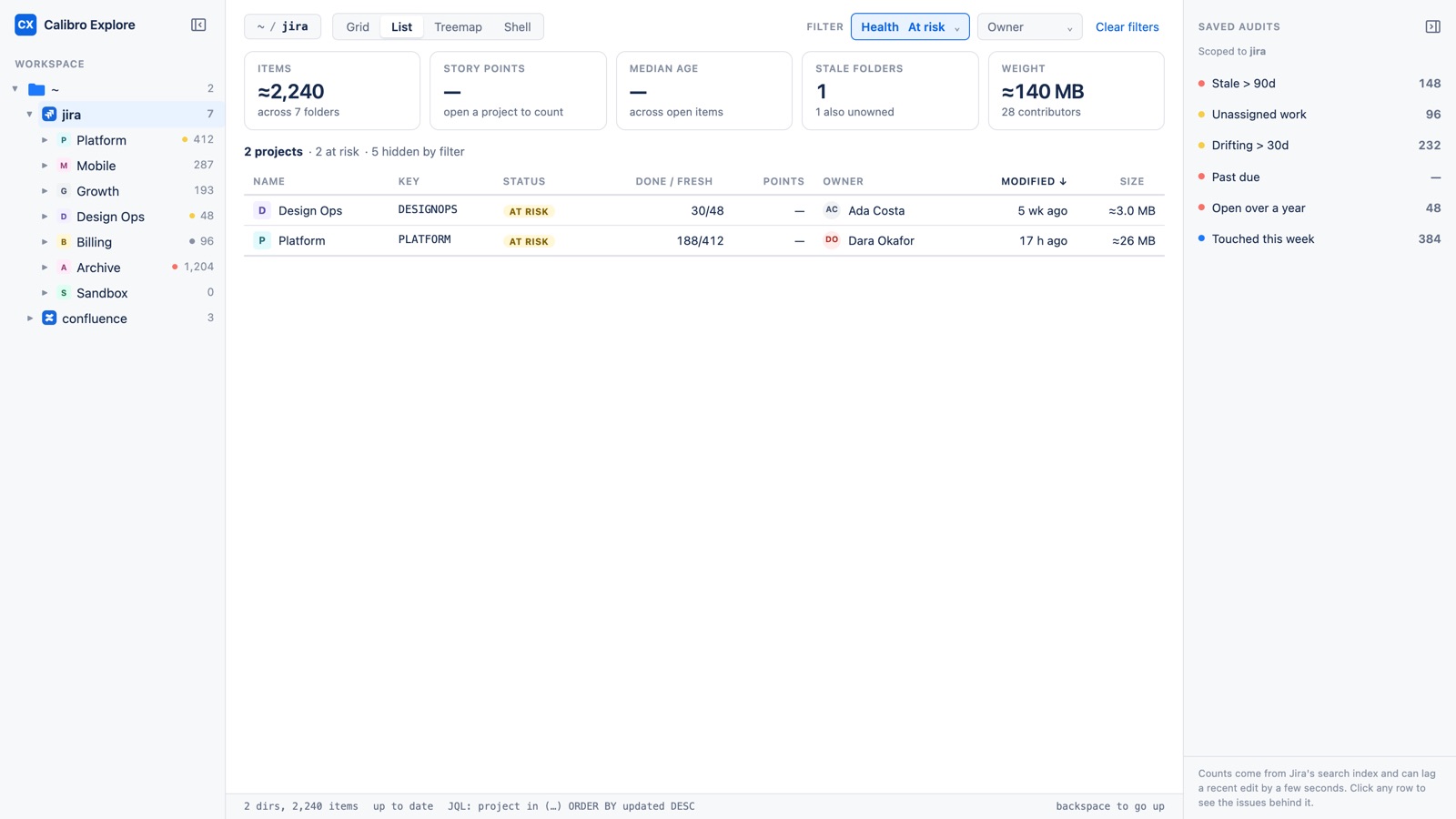The height and width of the screenshot is (819, 1456).
Task: Click the Archive A badge in the sidebar
Action: [x=64, y=268]
